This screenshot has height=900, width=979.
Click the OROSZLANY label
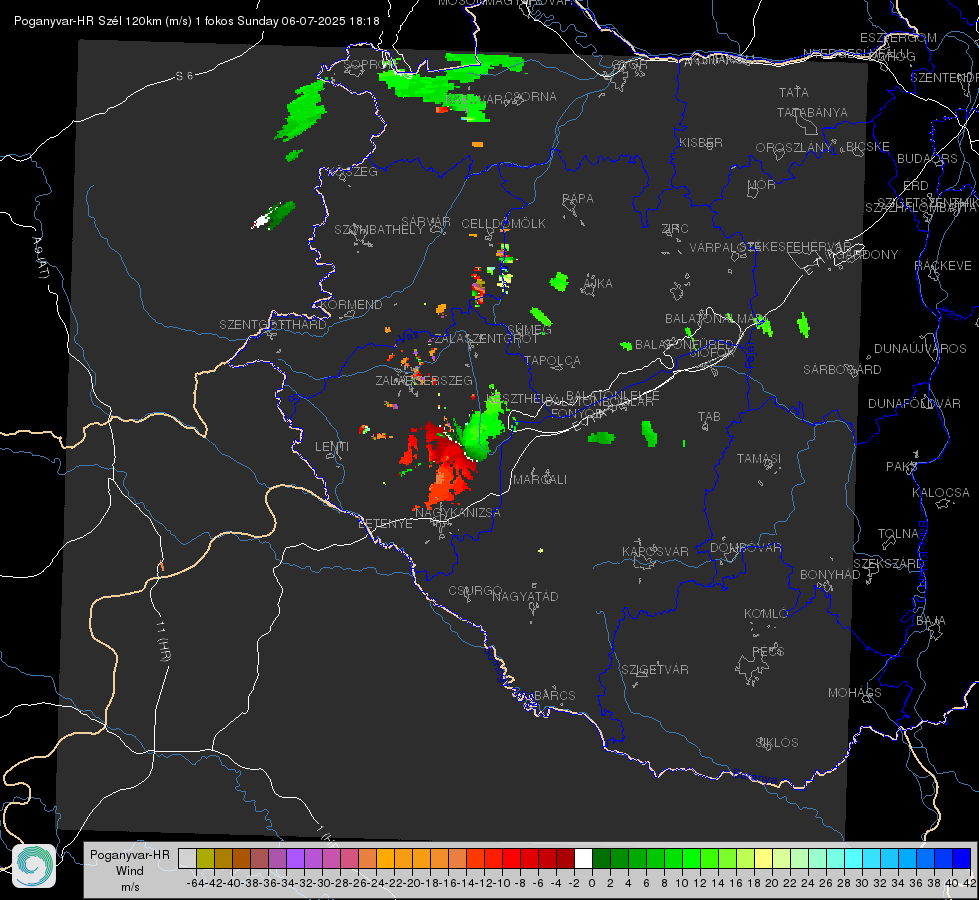tap(794, 148)
